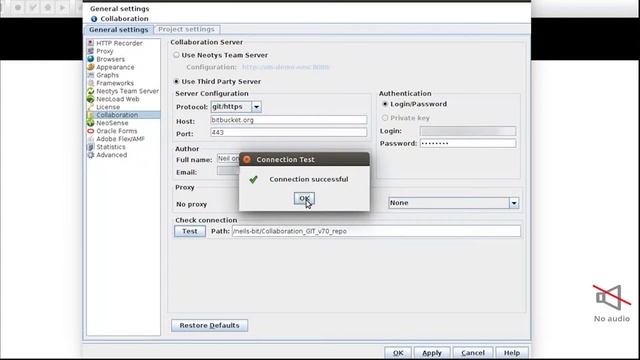Select the License key icon
The width and height of the screenshot is (640, 360).
pos(91,107)
